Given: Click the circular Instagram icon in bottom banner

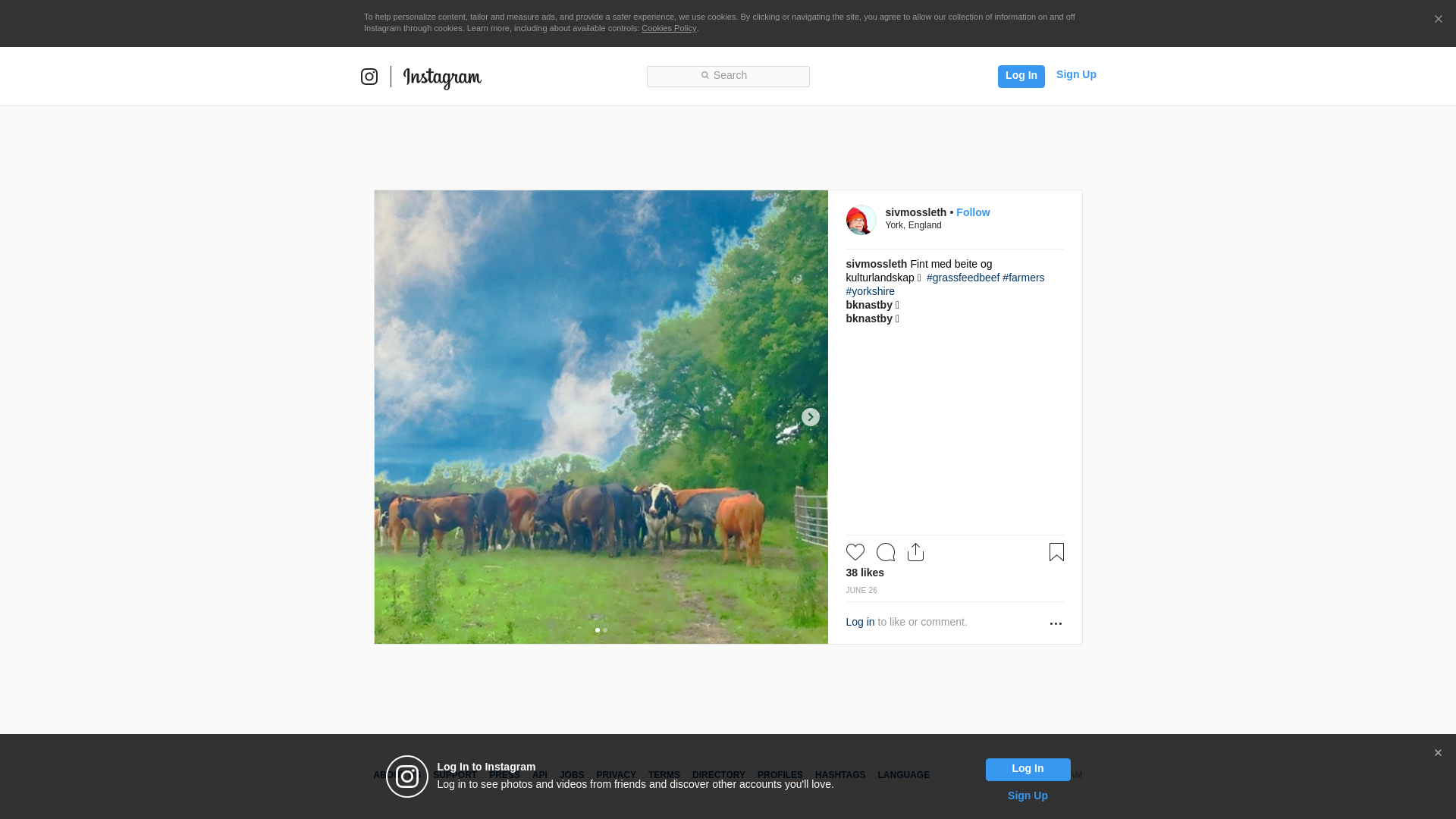Looking at the screenshot, I should [407, 777].
